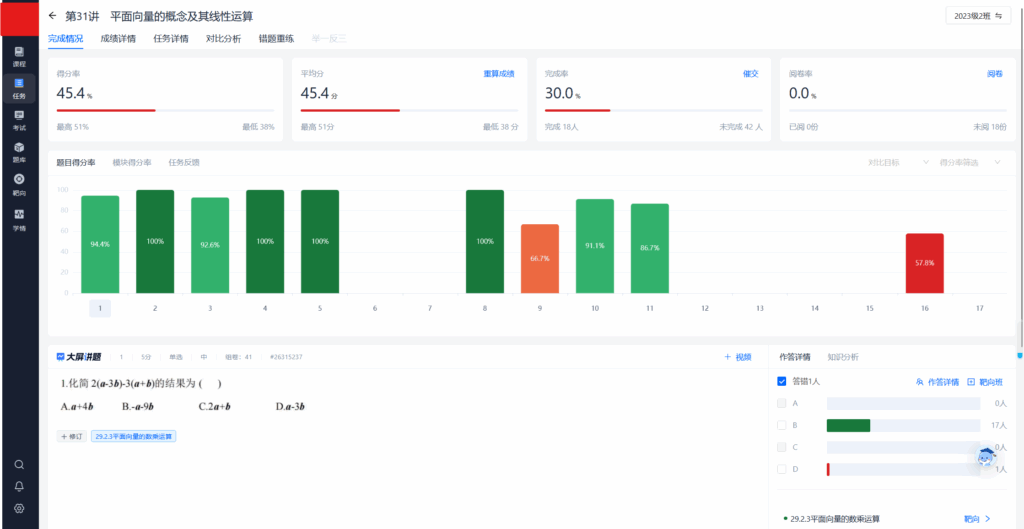Open 考试 in the left sidebar
Screen dimensions: 1024x529
coord(19,120)
